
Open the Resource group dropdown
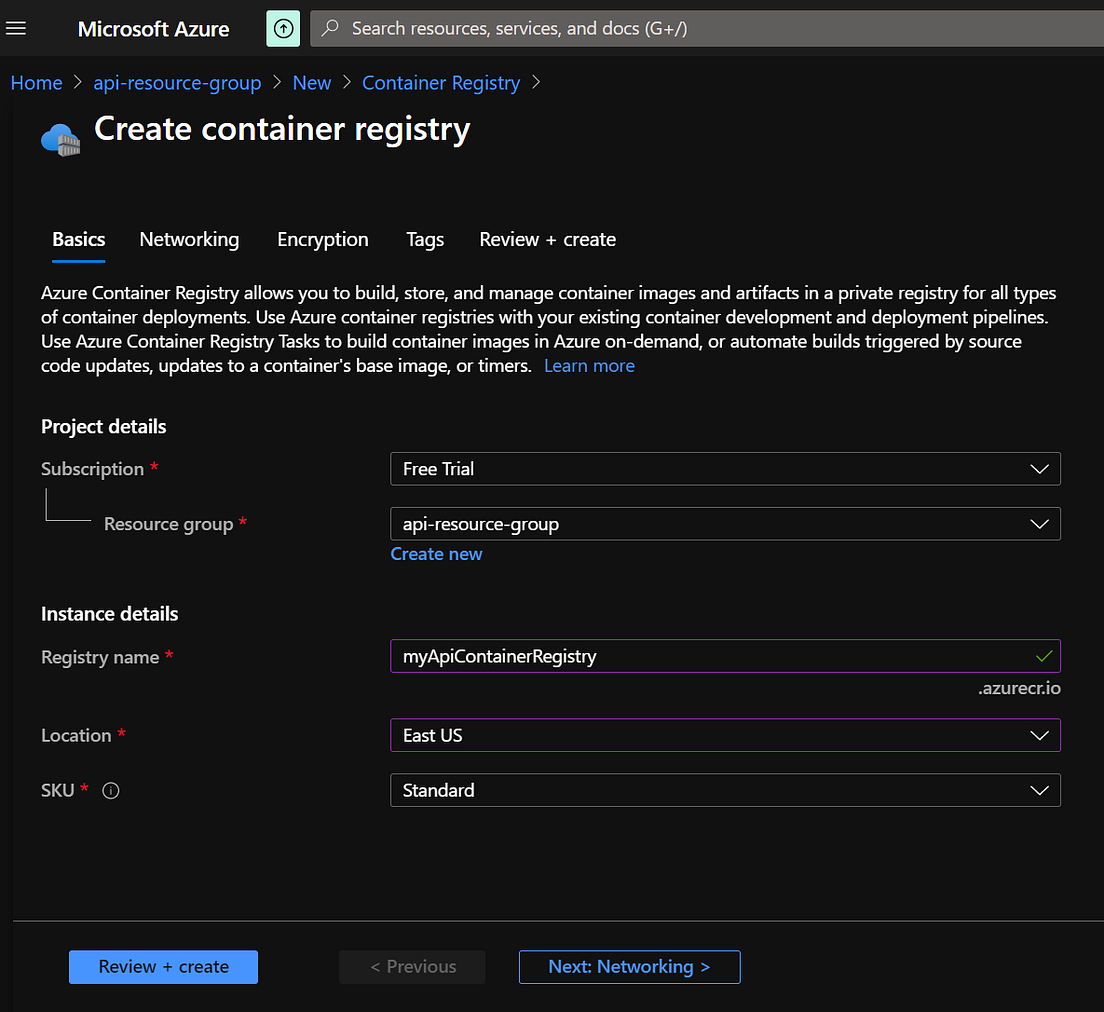coord(725,523)
